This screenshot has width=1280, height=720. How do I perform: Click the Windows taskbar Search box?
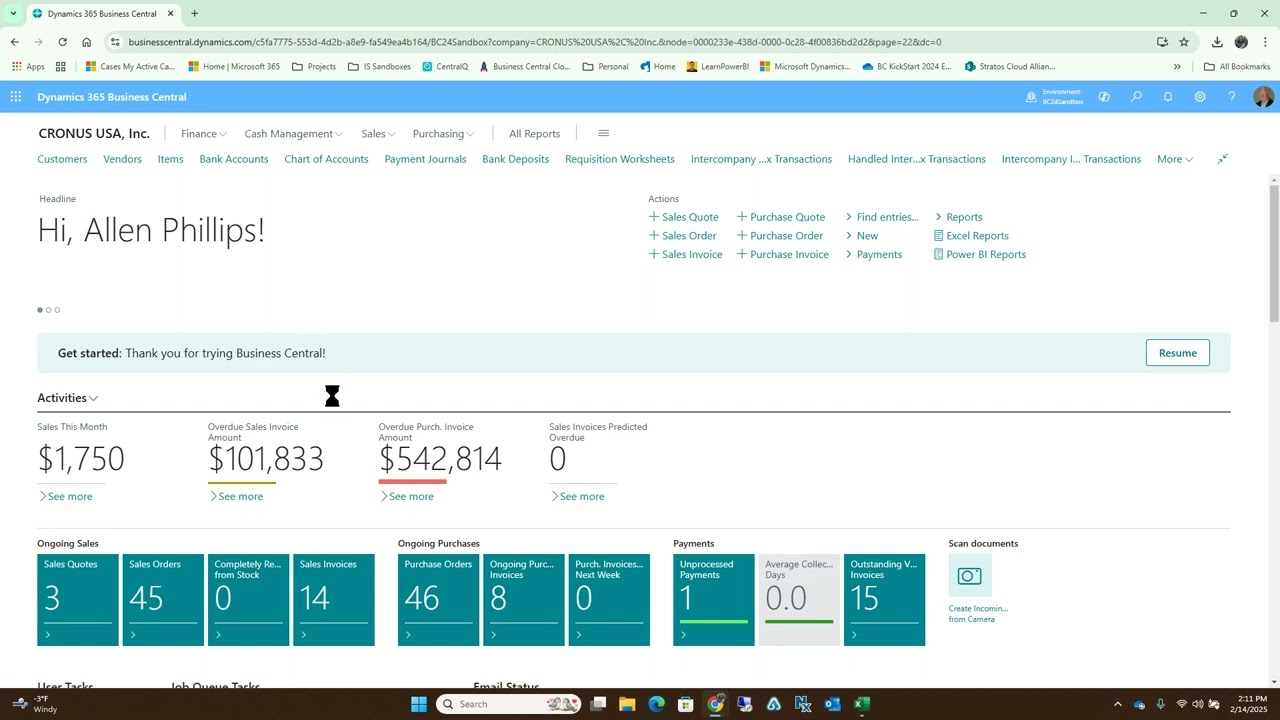508,704
